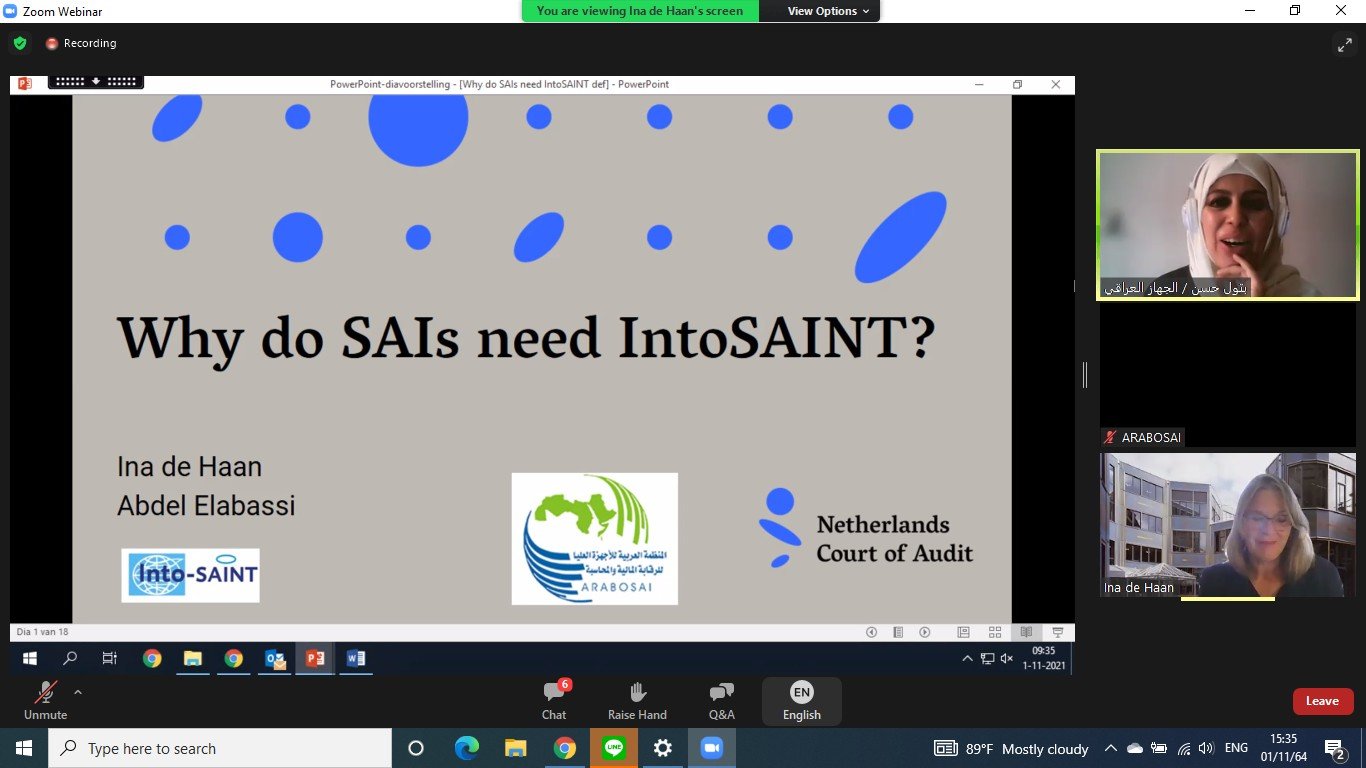Click the Recording indicator
Image resolution: width=1366 pixels, height=768 pixels.
point(81,43)
